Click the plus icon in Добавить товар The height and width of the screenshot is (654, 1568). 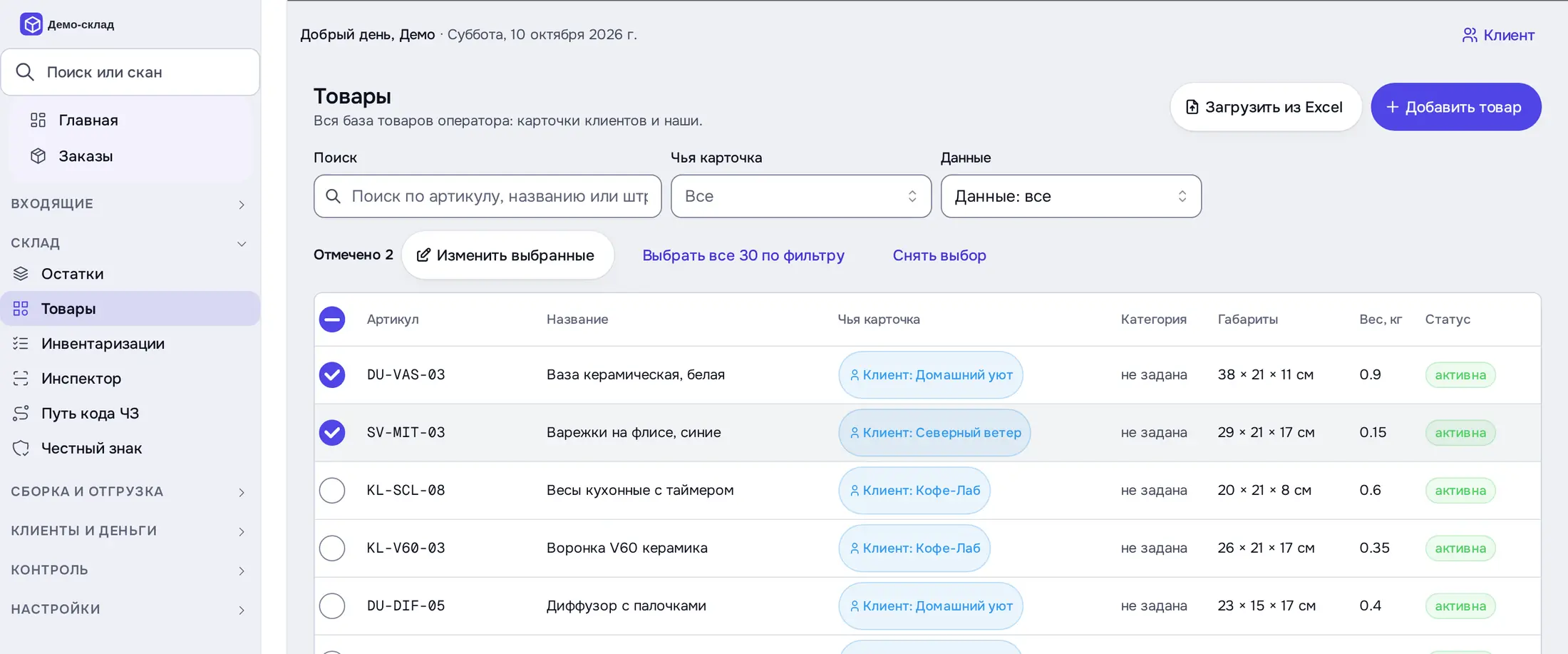tap(1392, 107)
